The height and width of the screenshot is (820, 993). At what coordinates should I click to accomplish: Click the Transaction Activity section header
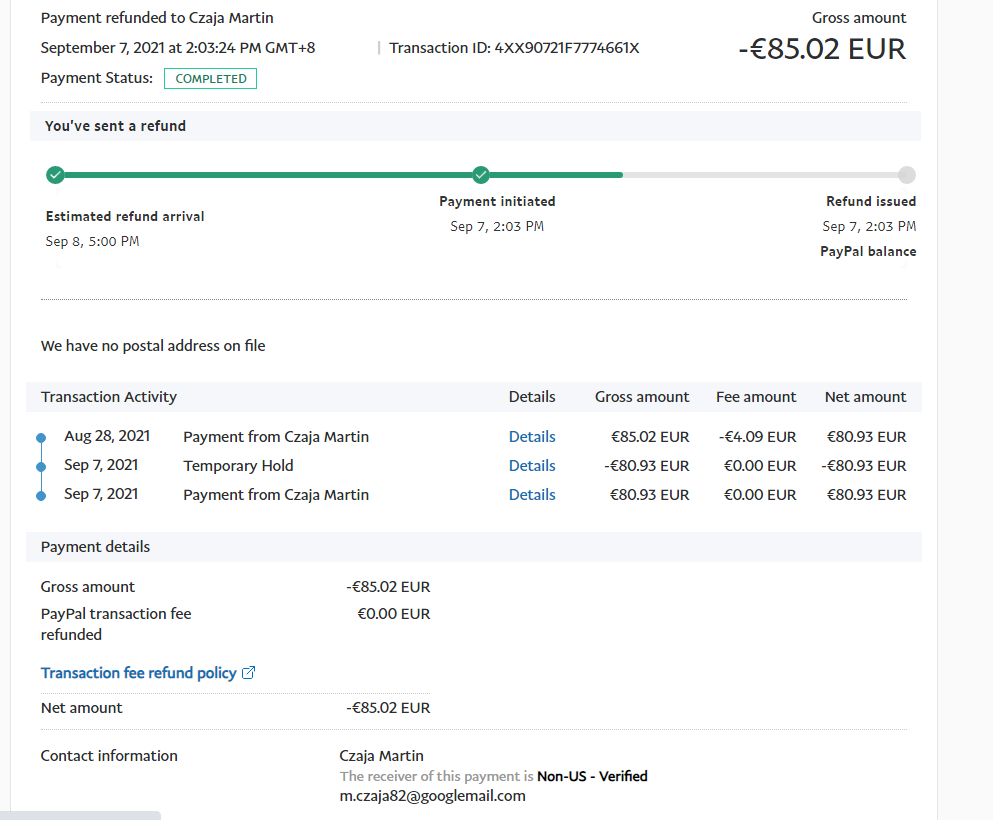[x=109, y=397]
